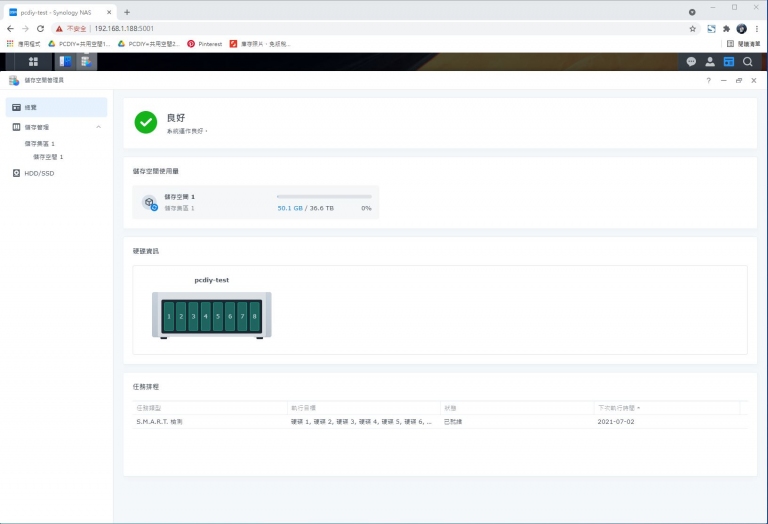This screenshot has height=524, width=768.
Task: Open the DSM user account options icon
Action: 710,62
